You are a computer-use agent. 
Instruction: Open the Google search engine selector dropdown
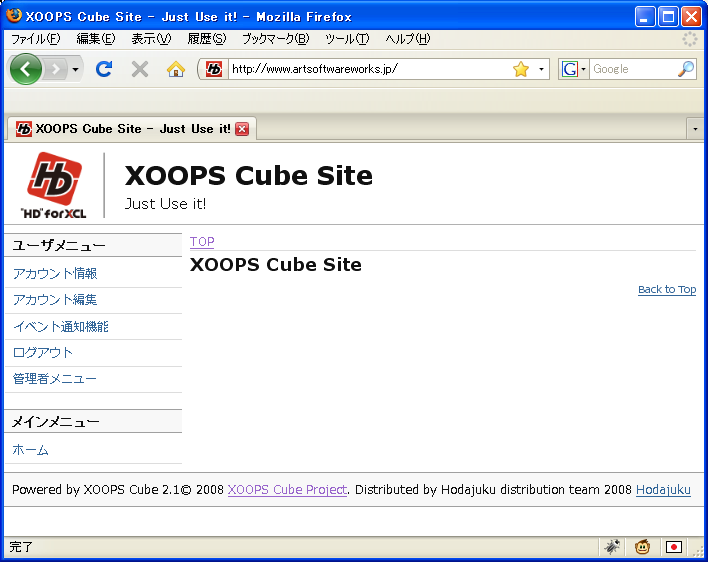point(574,69)
